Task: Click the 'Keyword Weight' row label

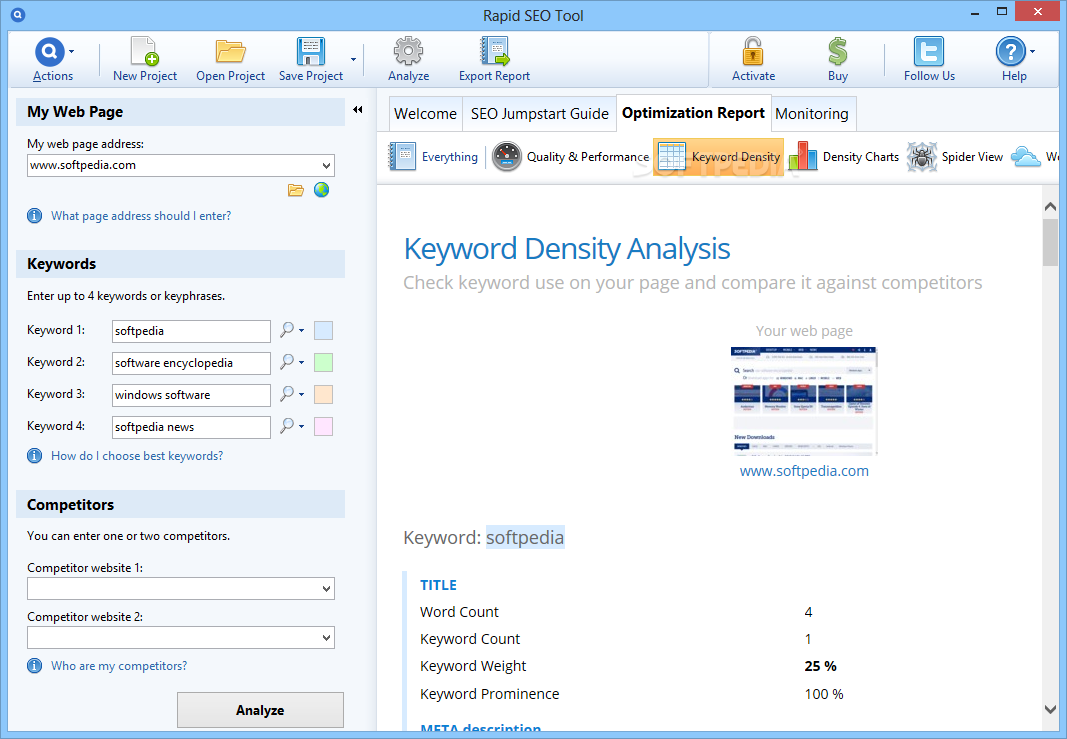Action: pos(473,666)
